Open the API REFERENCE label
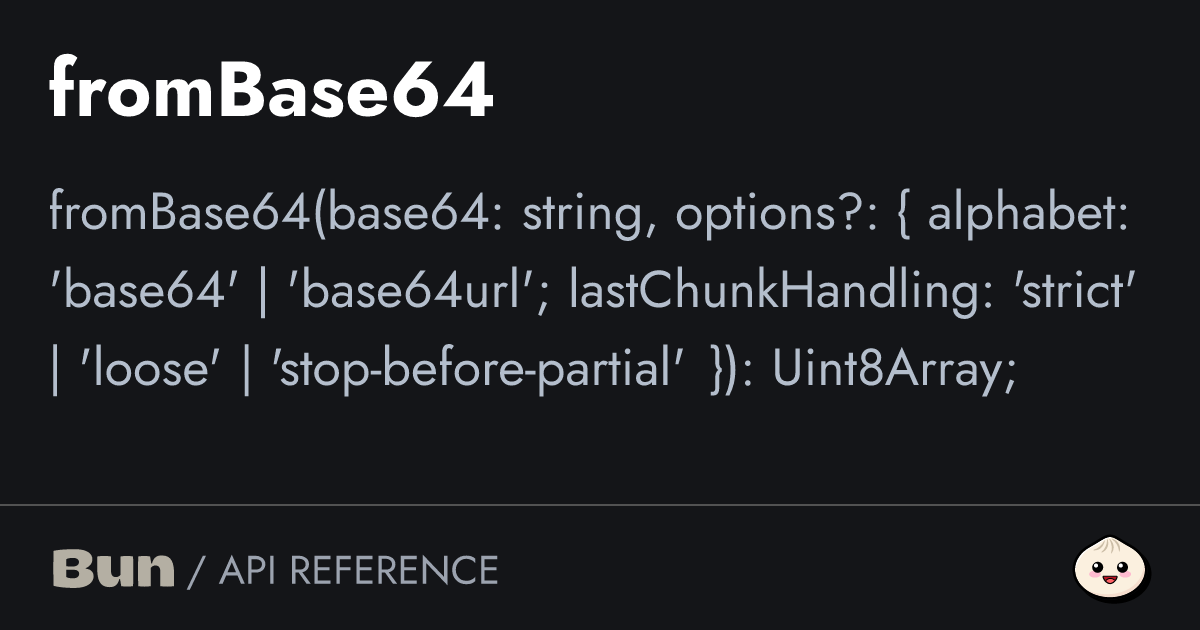This screenshot has width=1200, height=630. click(358, 570)
